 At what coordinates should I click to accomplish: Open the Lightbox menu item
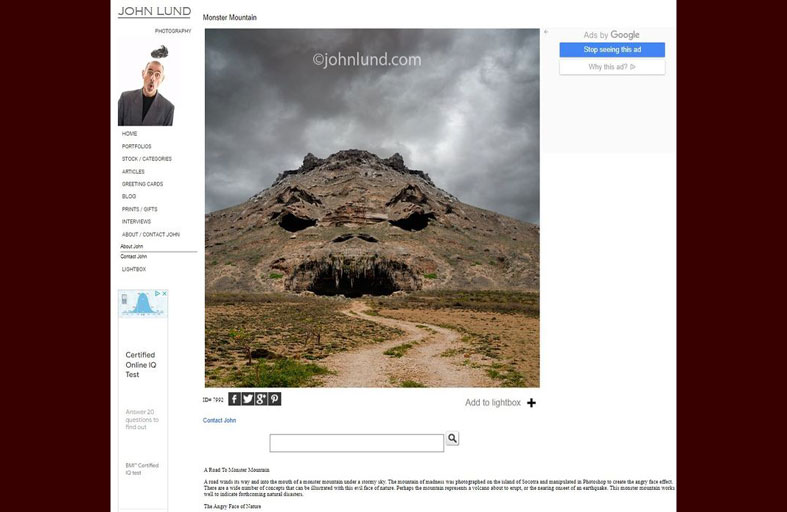(134, 269)
